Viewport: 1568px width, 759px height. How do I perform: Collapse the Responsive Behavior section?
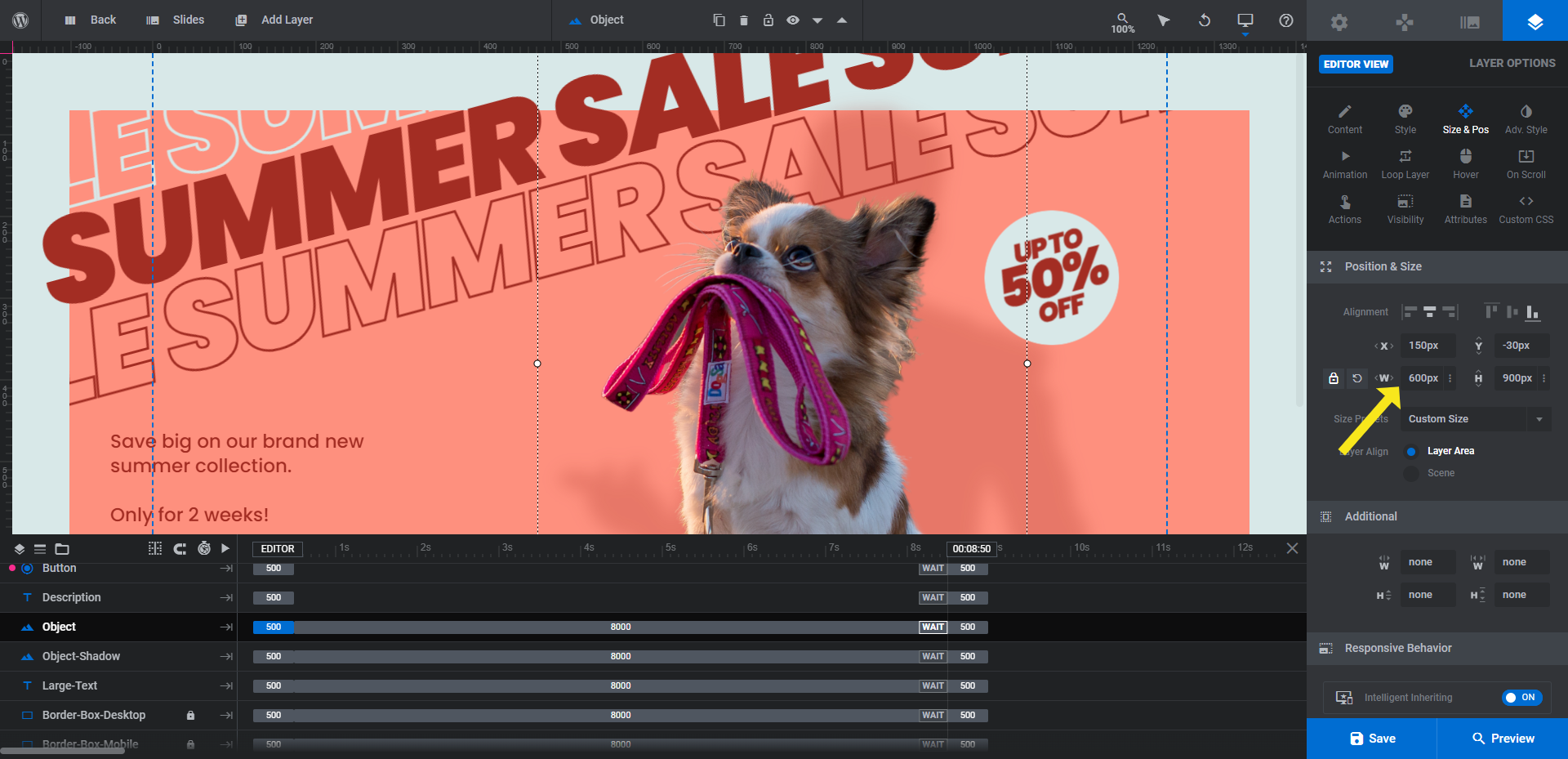pyautogui.click(x=1437, y=648)
